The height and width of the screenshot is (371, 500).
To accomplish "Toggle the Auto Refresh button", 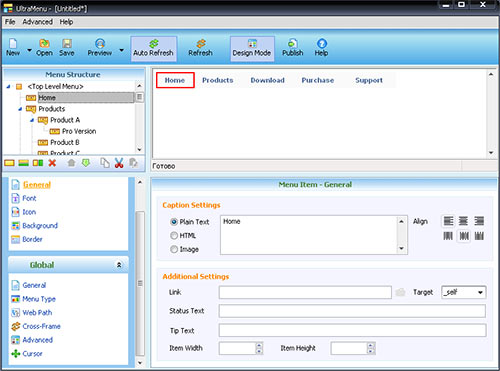I will tap(153, 49).
